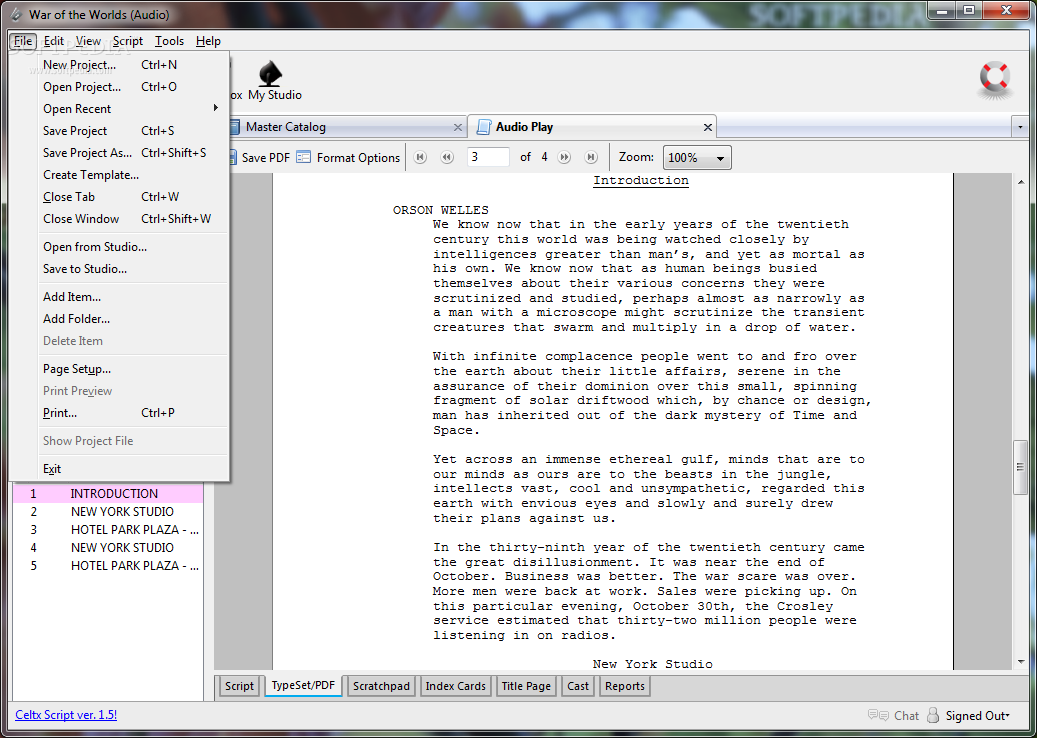Go to first page navigation icon
This screenshot has height=738, width=1037.
[x=420, y=157]
